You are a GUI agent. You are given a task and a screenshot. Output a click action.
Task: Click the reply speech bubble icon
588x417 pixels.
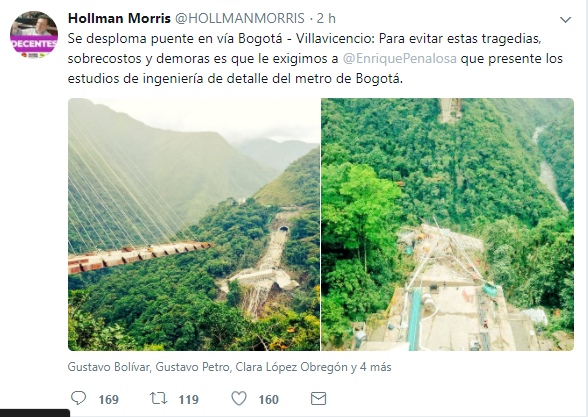click(x=78, y=398)
